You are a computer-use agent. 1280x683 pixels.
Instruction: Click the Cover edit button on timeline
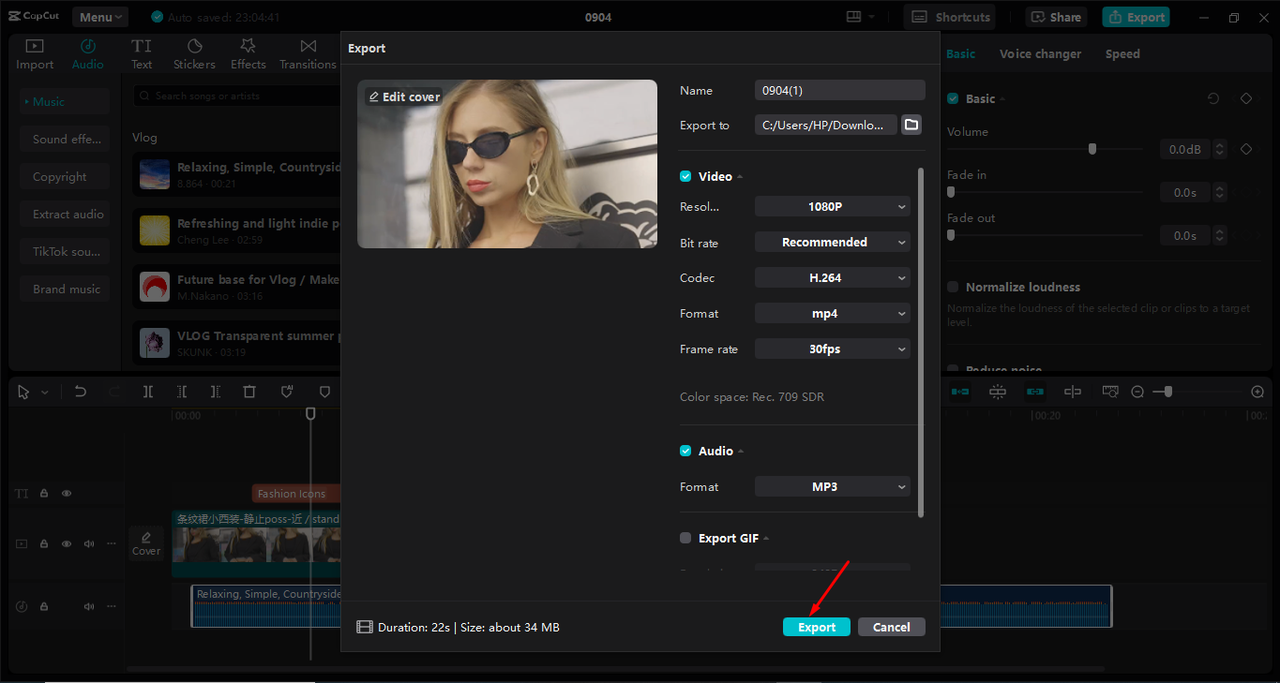click(146, 544)
